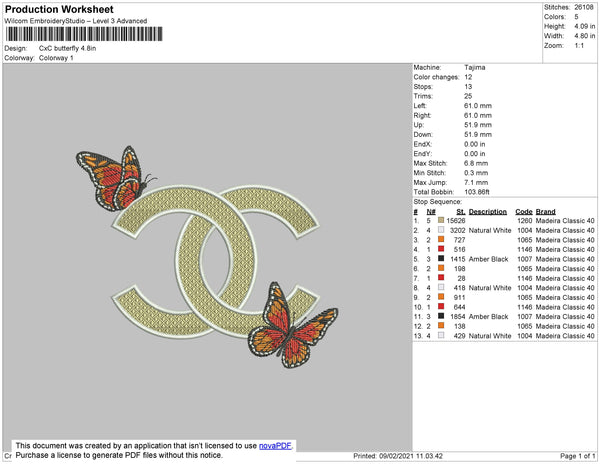Click the lower-right butterfly in the design preview
The image size is (600, 464).
(293, 325)
